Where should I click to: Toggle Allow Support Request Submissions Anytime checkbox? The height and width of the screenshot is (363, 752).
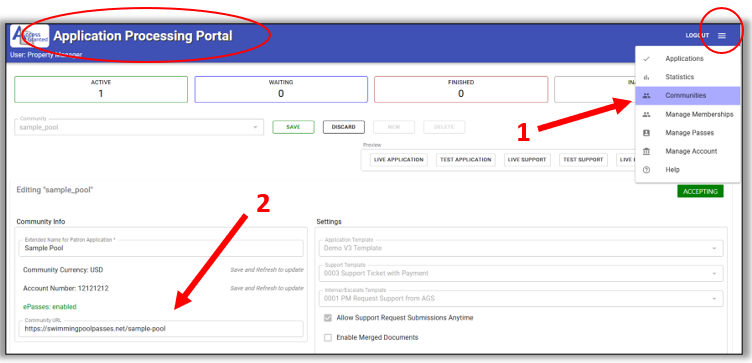click(x=328, y=317)
